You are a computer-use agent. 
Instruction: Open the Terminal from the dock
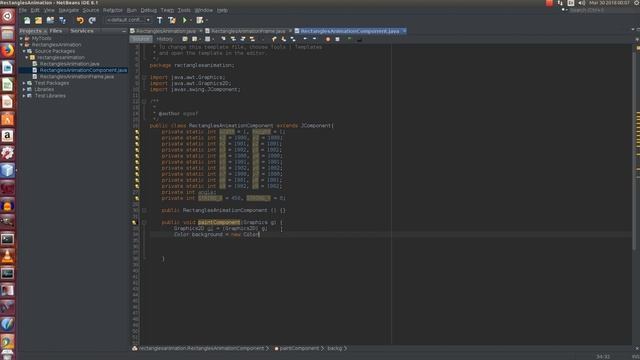coord(7,239)
